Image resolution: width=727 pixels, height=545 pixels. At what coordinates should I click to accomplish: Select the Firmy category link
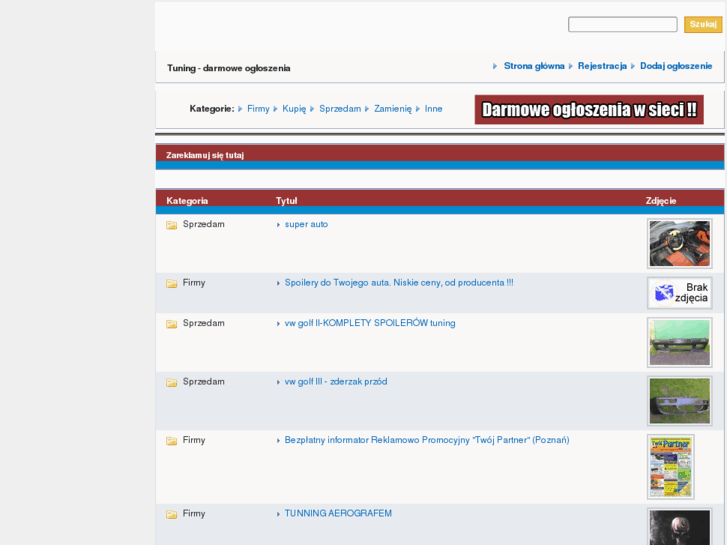[x=258, y=109]
